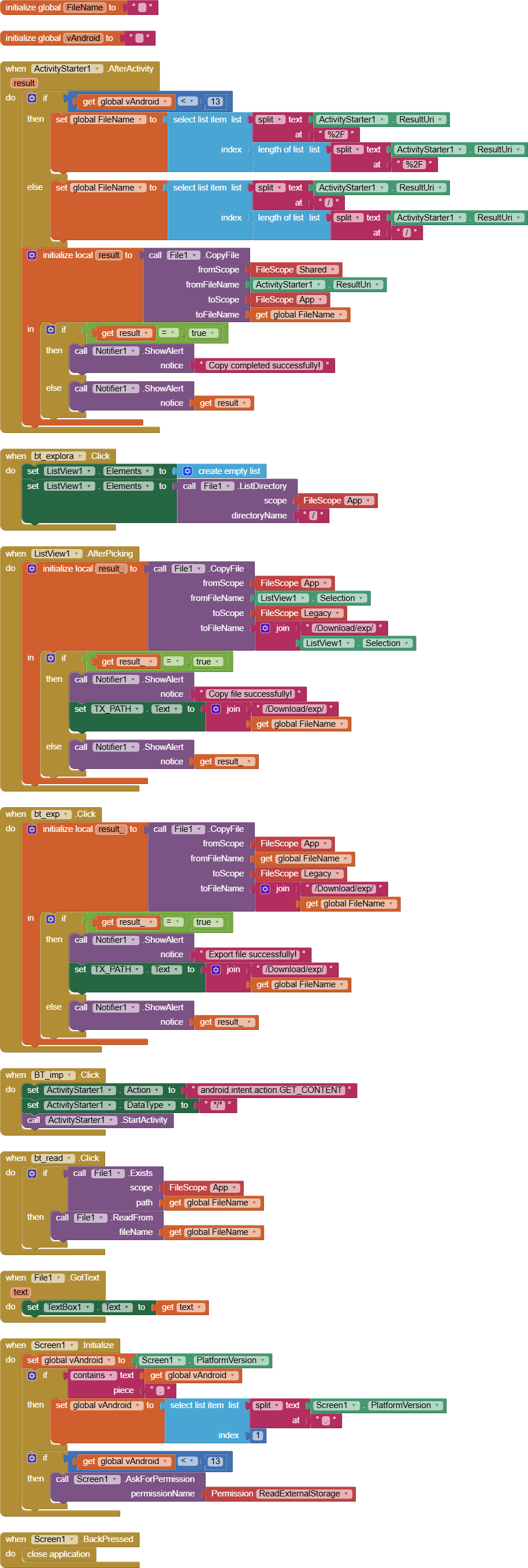Open the FileScope Shared dropdown
The width and height of the screenshot is (528, 1568).
coord(333,270)
